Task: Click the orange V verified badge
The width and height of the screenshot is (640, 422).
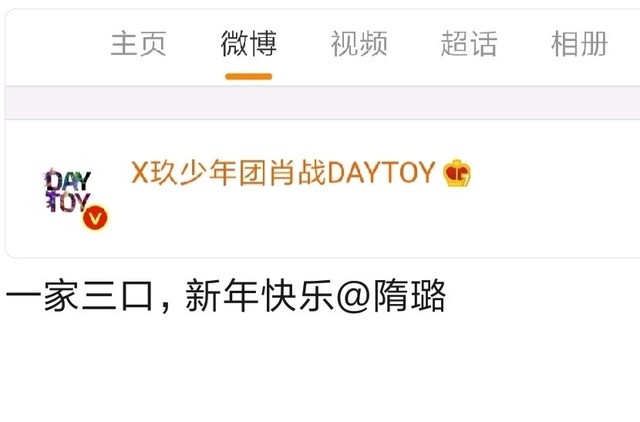Action: coord(95,218)
